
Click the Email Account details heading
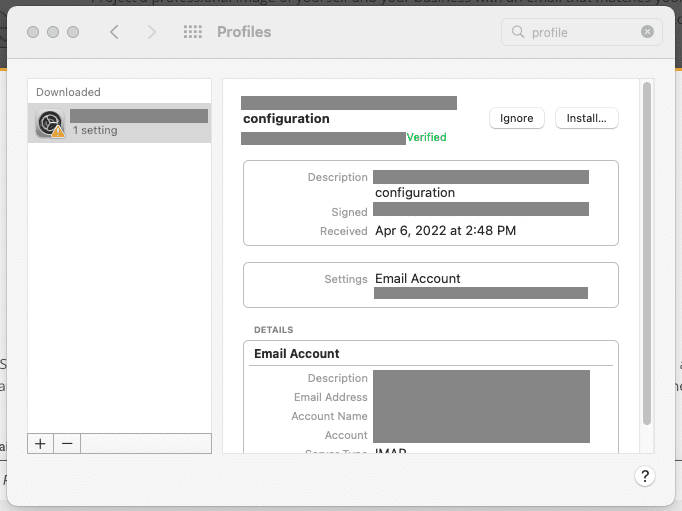(297, 354)
